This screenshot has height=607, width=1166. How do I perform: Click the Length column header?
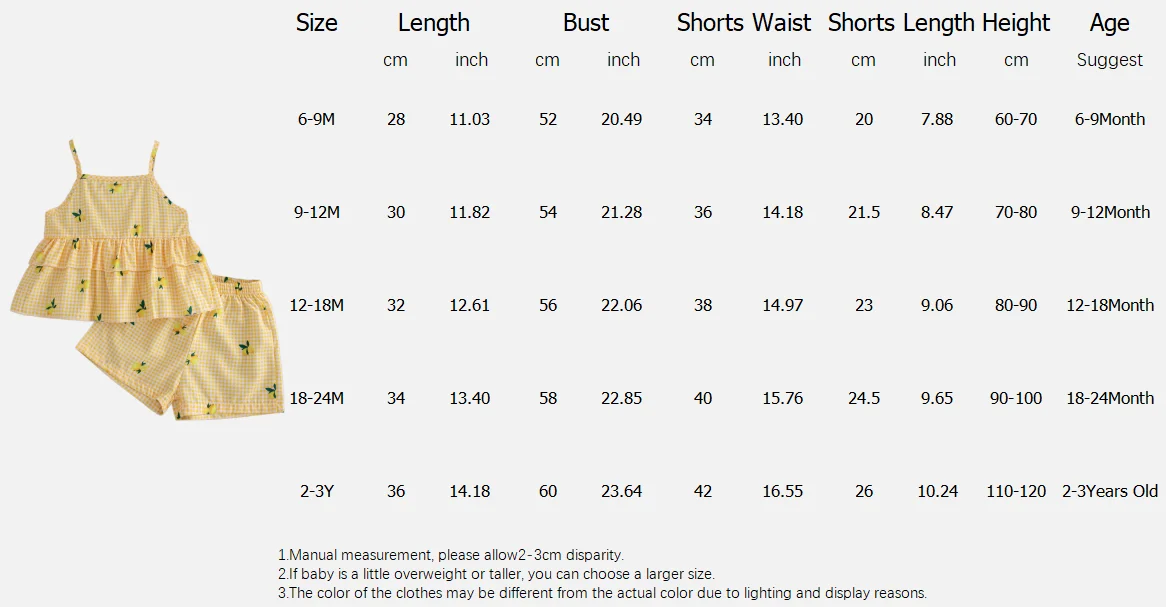point(434,23)
